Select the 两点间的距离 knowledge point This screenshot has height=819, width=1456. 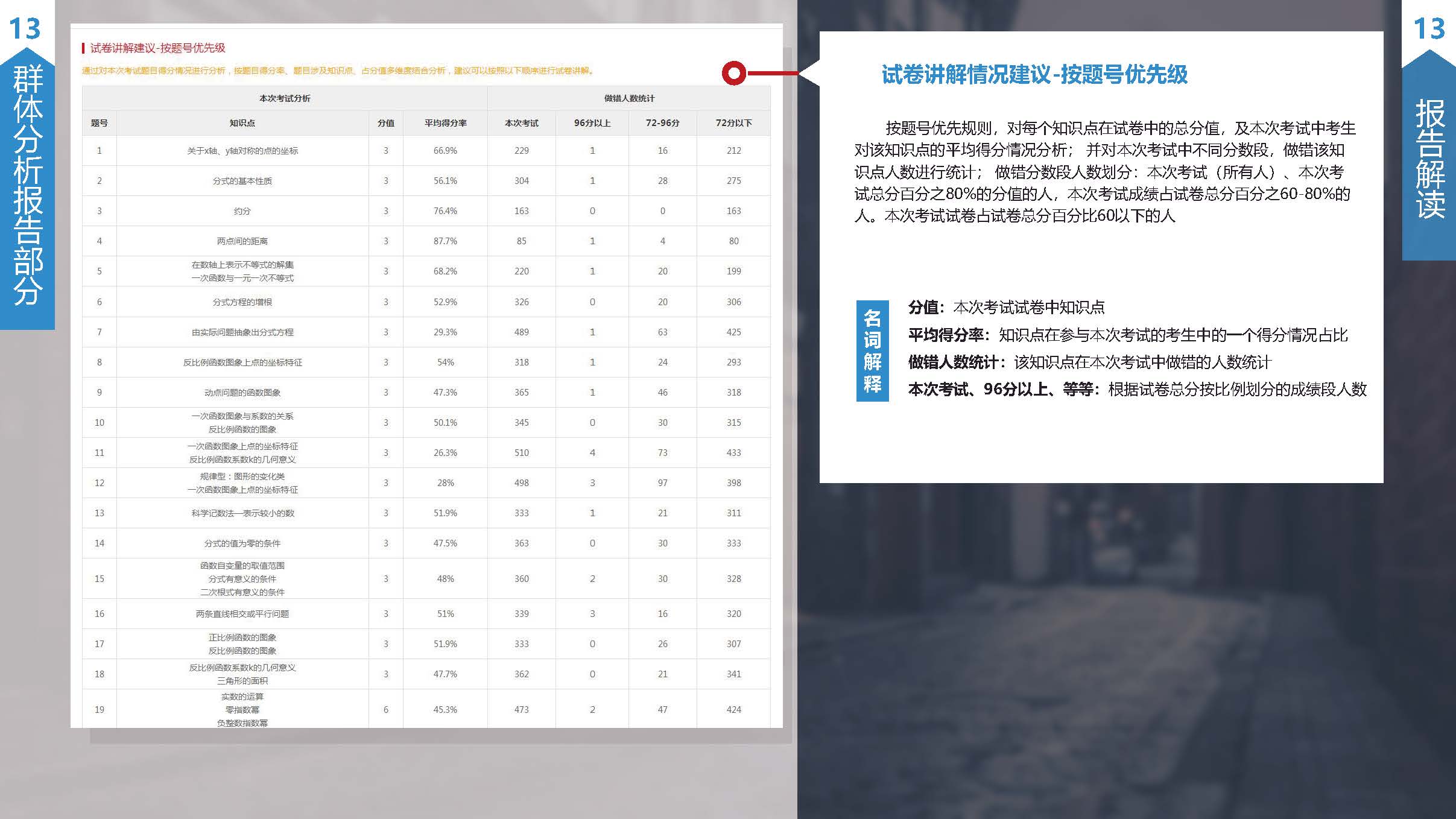click(x=242, y=241)
